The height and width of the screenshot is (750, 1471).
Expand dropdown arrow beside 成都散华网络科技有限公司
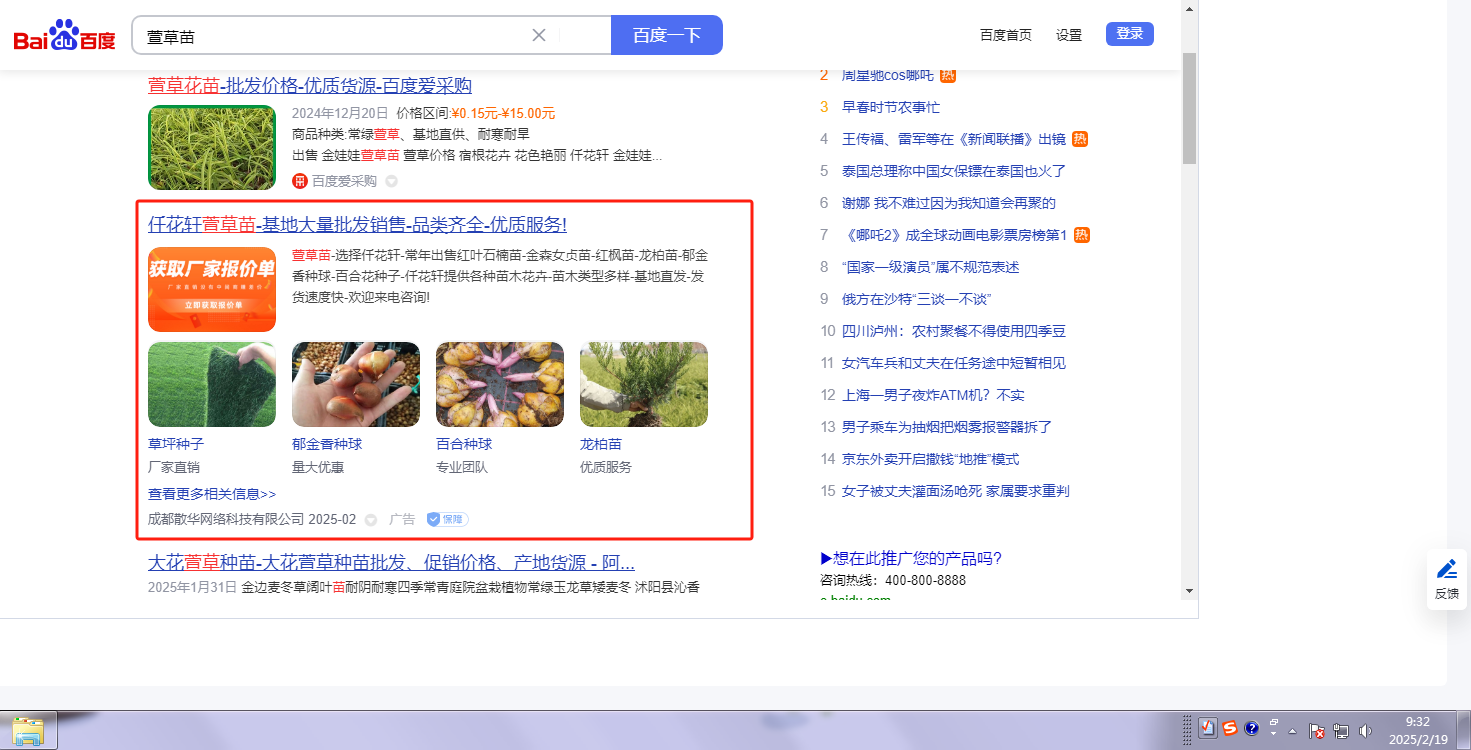[x=371, y=520]
